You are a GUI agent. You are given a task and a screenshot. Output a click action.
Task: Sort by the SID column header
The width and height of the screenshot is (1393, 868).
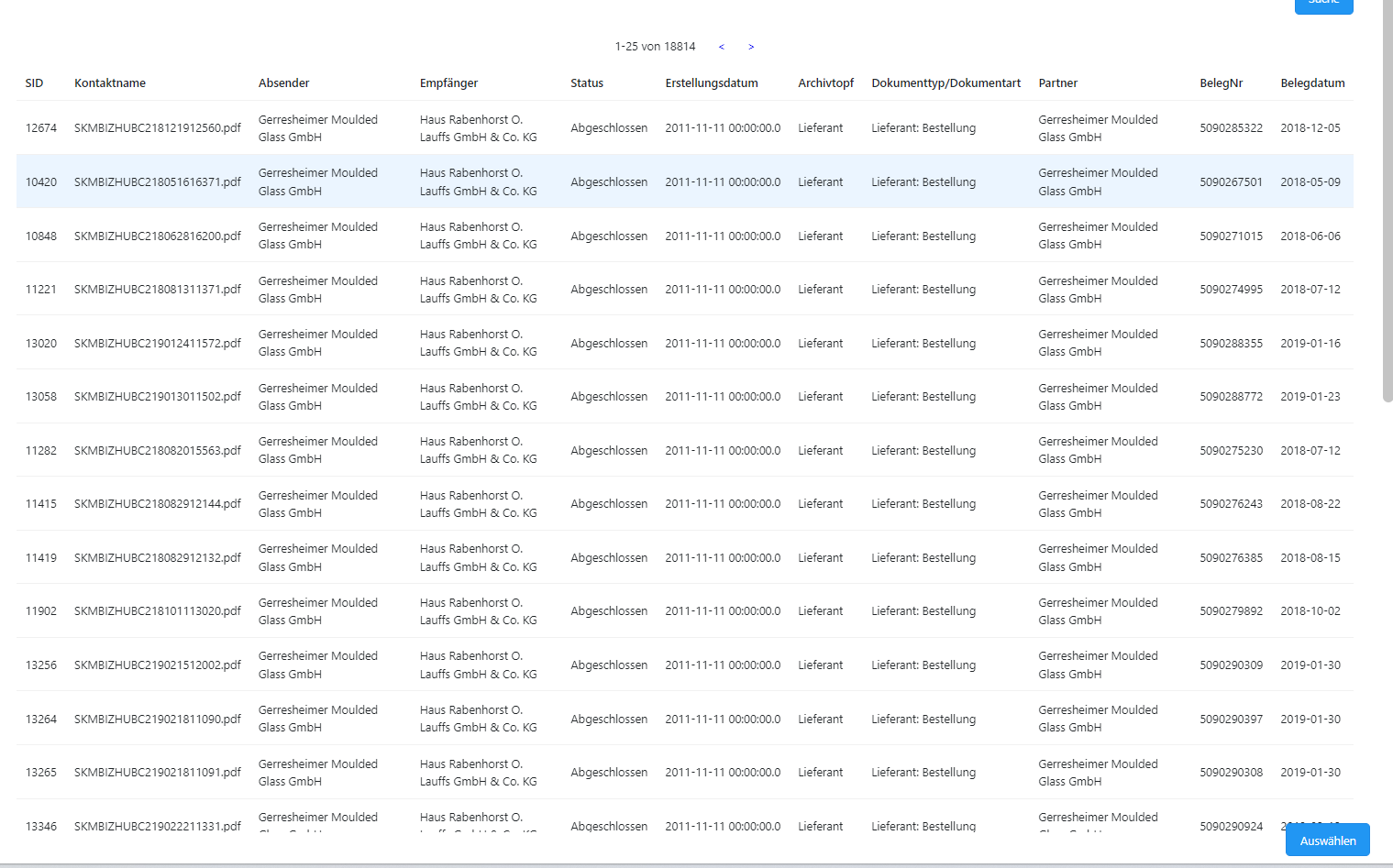[34, 83]
